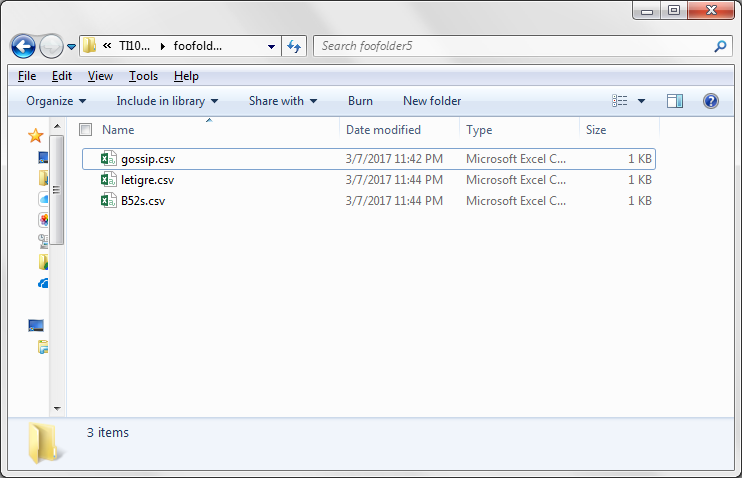This screenshot has width=742, height=478.
Task: Toggle the preview pane
Action: click(675, 101)
